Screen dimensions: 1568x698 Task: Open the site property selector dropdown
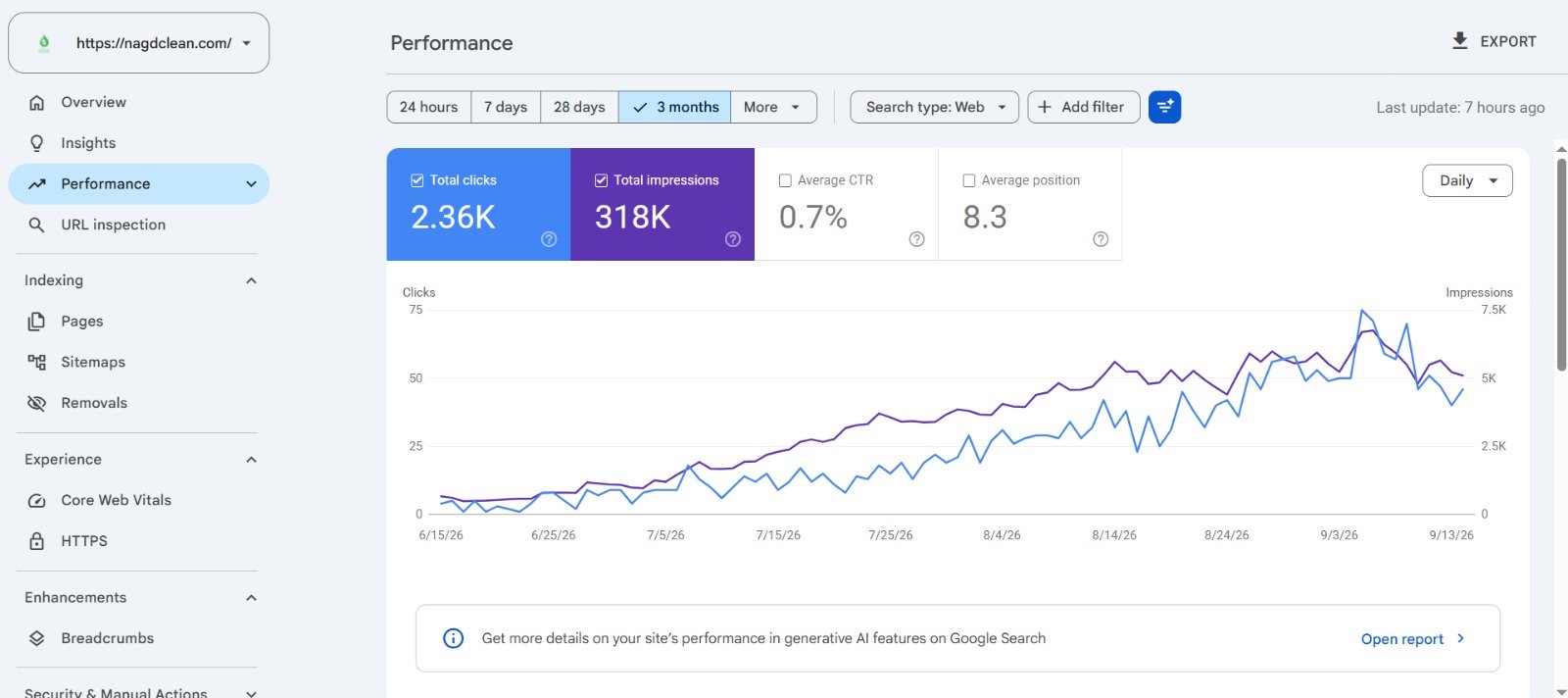click(138, 43)
